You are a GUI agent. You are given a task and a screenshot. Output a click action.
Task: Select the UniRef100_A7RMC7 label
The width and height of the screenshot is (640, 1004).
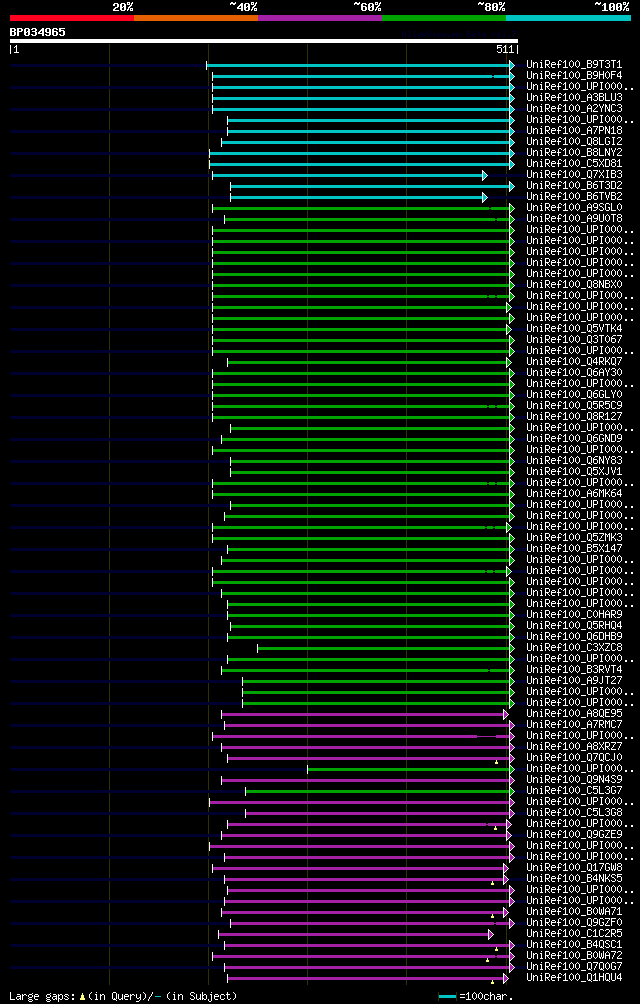574,725
